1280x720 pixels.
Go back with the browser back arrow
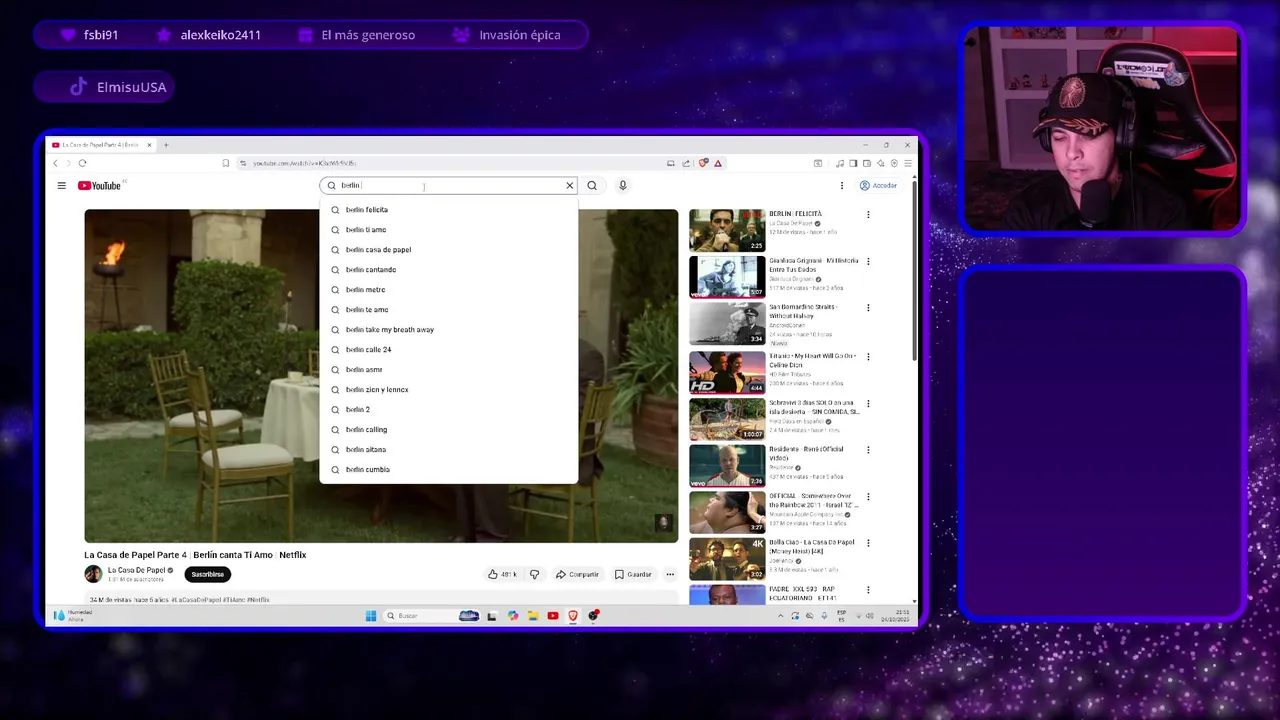[x=56, y=163]
